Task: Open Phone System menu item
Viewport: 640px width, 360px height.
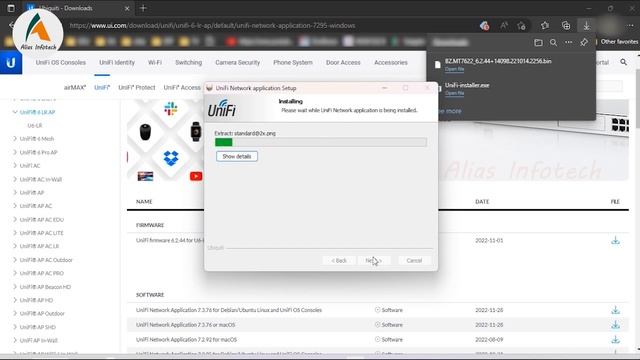Action: (x=293, y=62)
